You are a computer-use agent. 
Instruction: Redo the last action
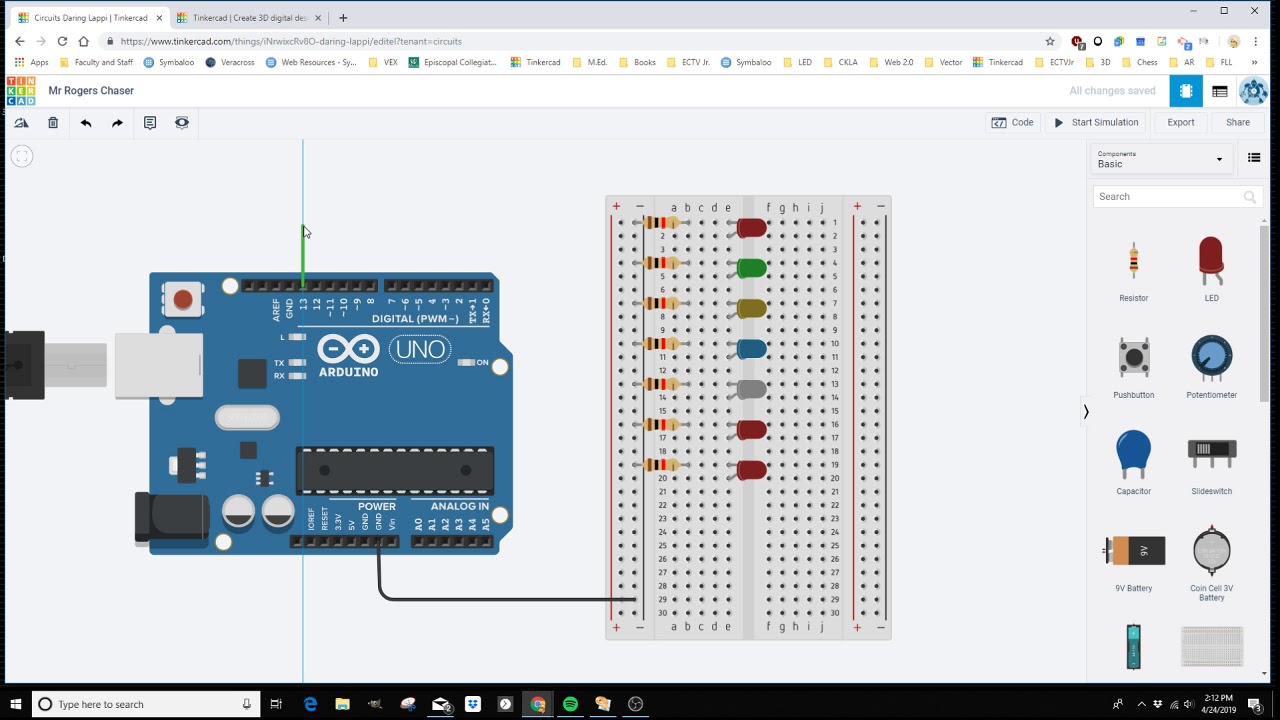(x=117, y=122)
